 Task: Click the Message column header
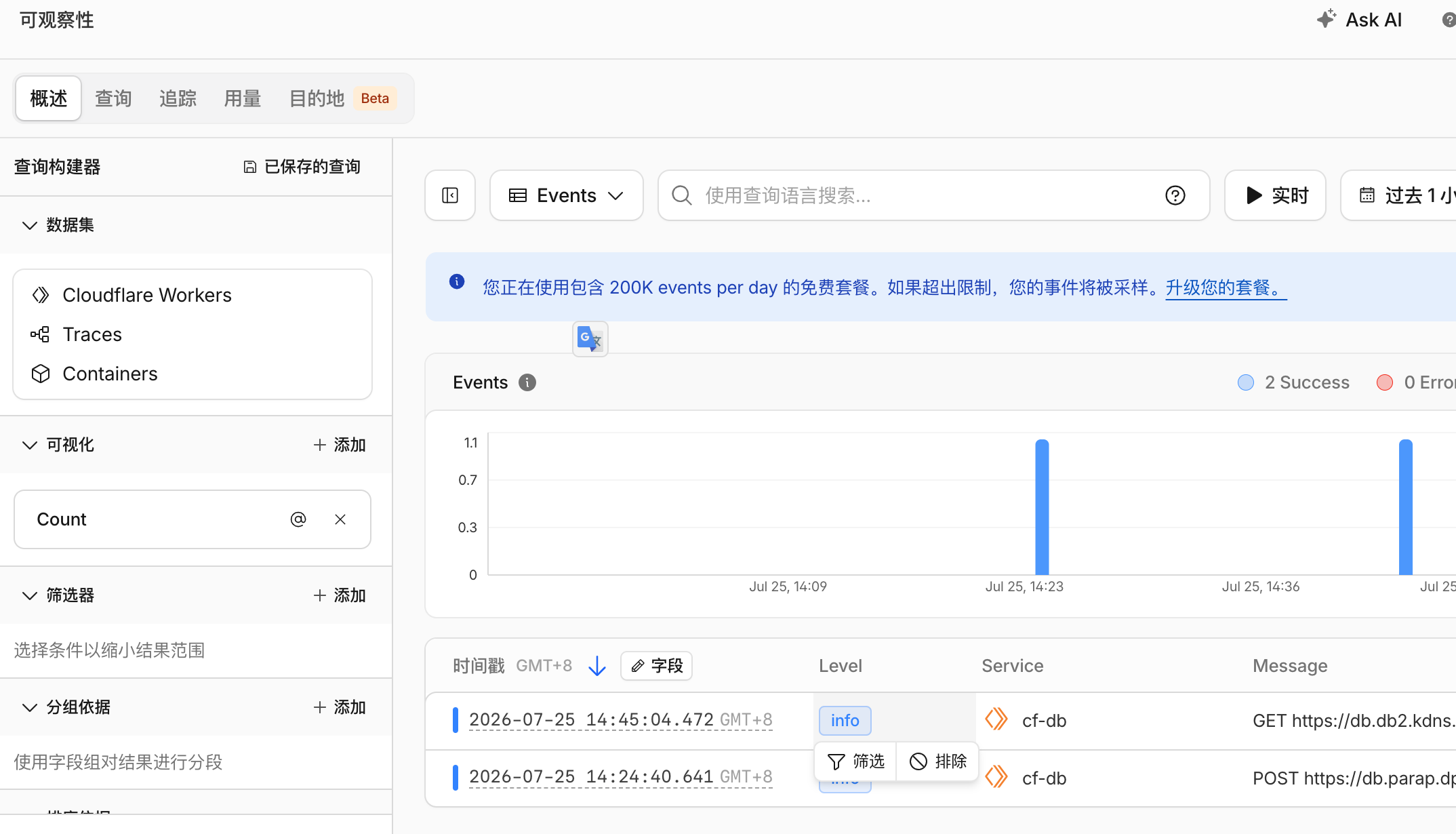[1290, 666]
